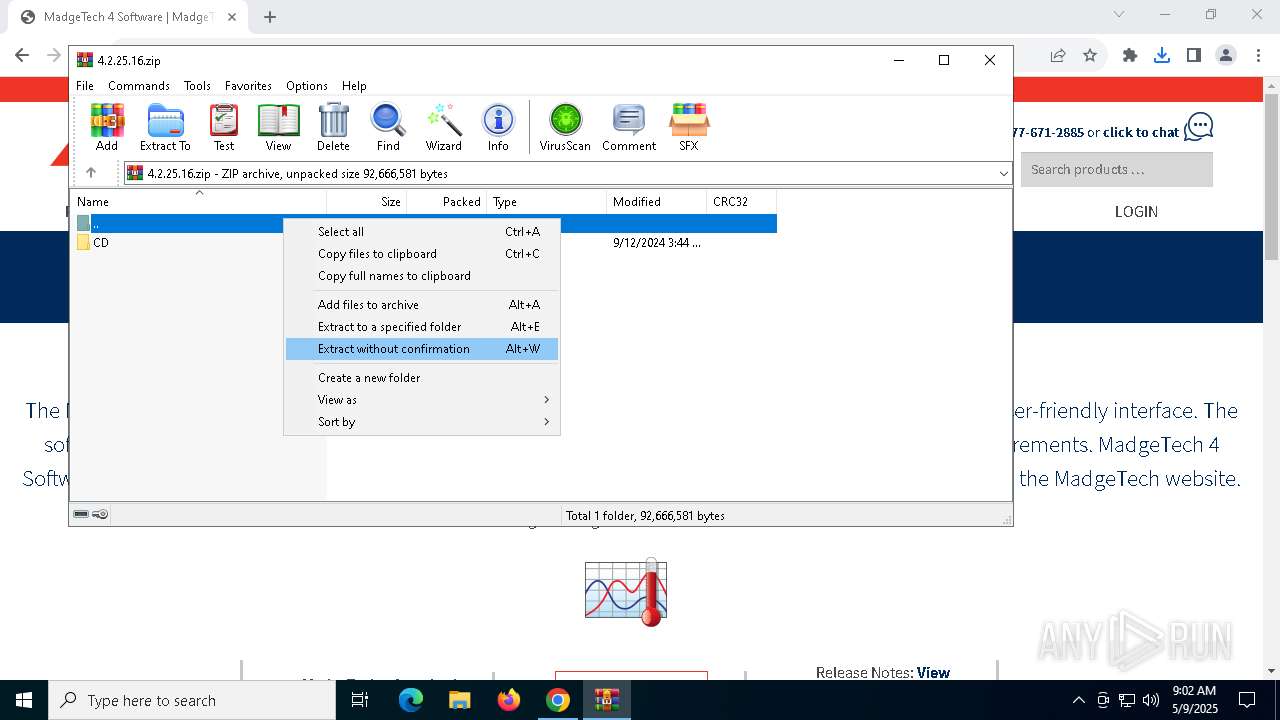Viewport: 1280px width, 720px height.
Task: Go back in Chrome browser
Action: (22, 56)
